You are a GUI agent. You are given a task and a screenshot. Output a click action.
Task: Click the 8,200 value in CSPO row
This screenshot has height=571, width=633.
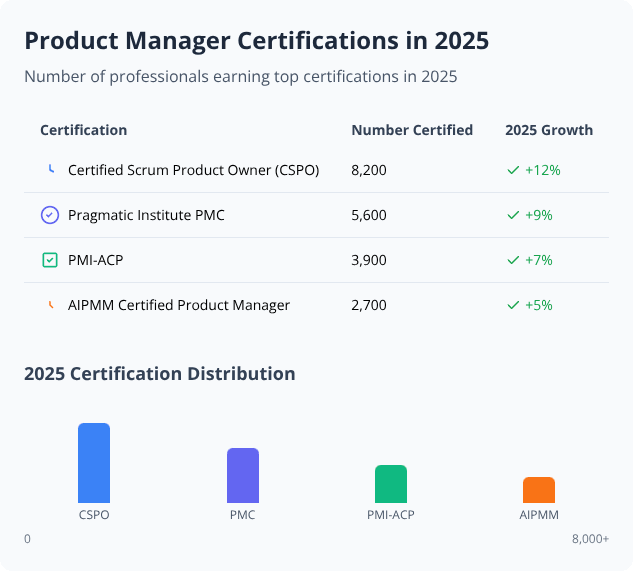point(369,170)
